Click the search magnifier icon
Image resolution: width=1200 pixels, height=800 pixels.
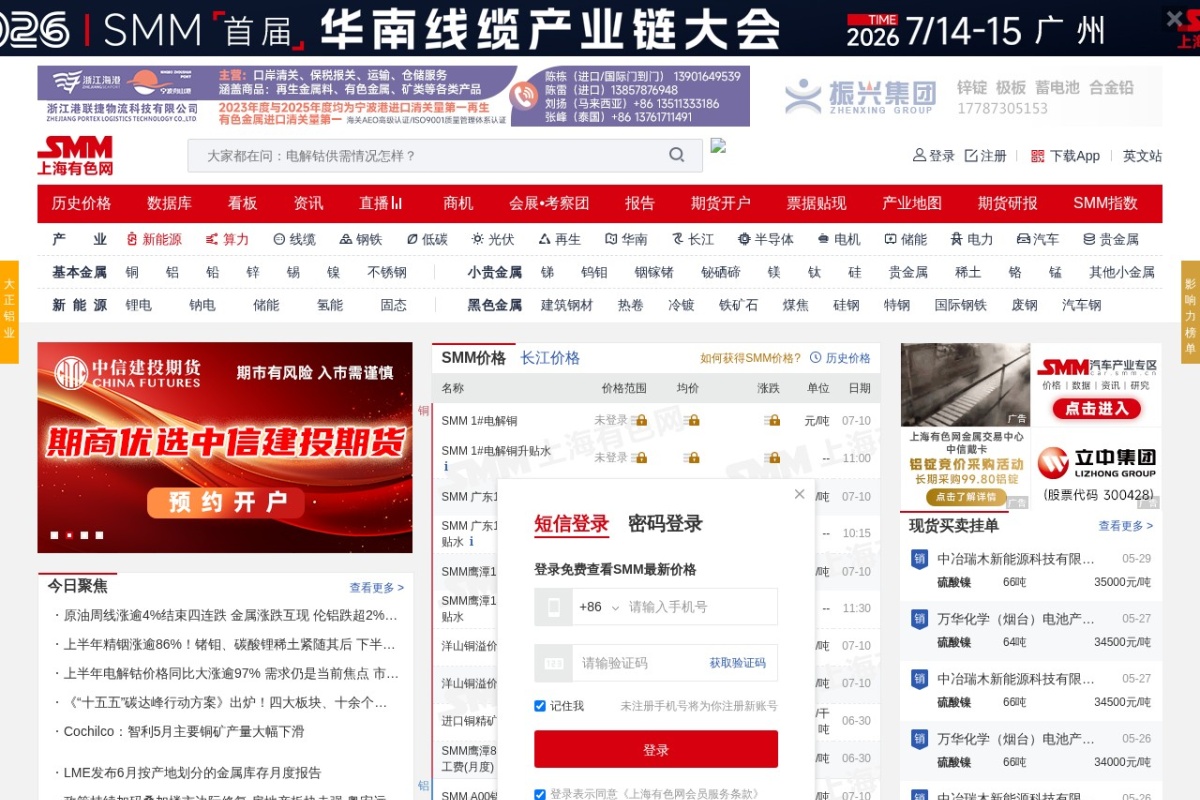(x=677, y=155)
